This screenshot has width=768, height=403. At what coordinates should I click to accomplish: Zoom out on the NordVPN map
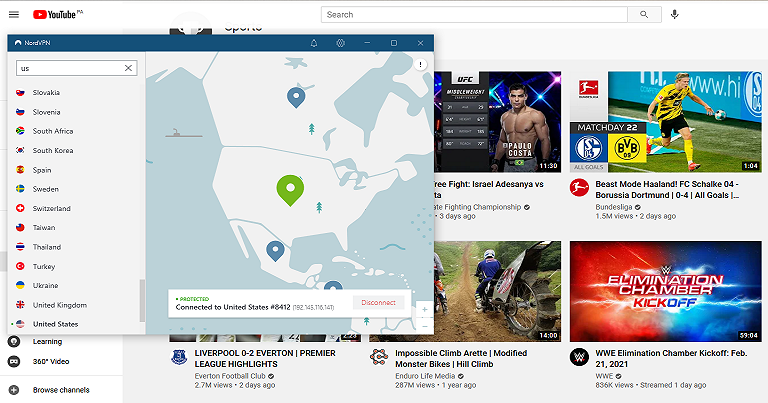pos(425,326)
